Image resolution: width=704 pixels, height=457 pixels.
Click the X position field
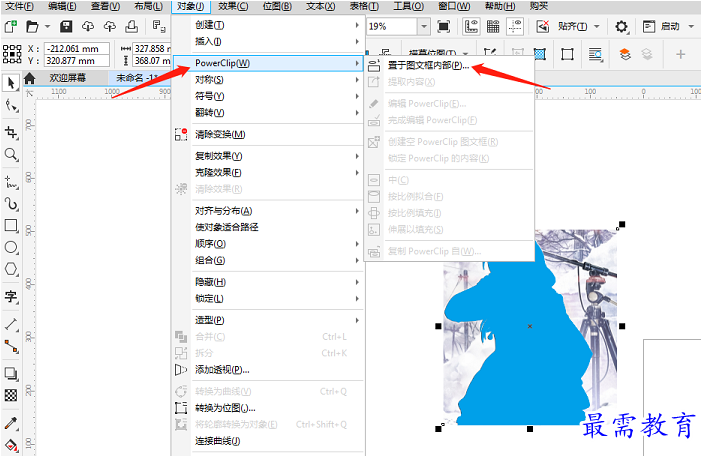pos(77,48)
